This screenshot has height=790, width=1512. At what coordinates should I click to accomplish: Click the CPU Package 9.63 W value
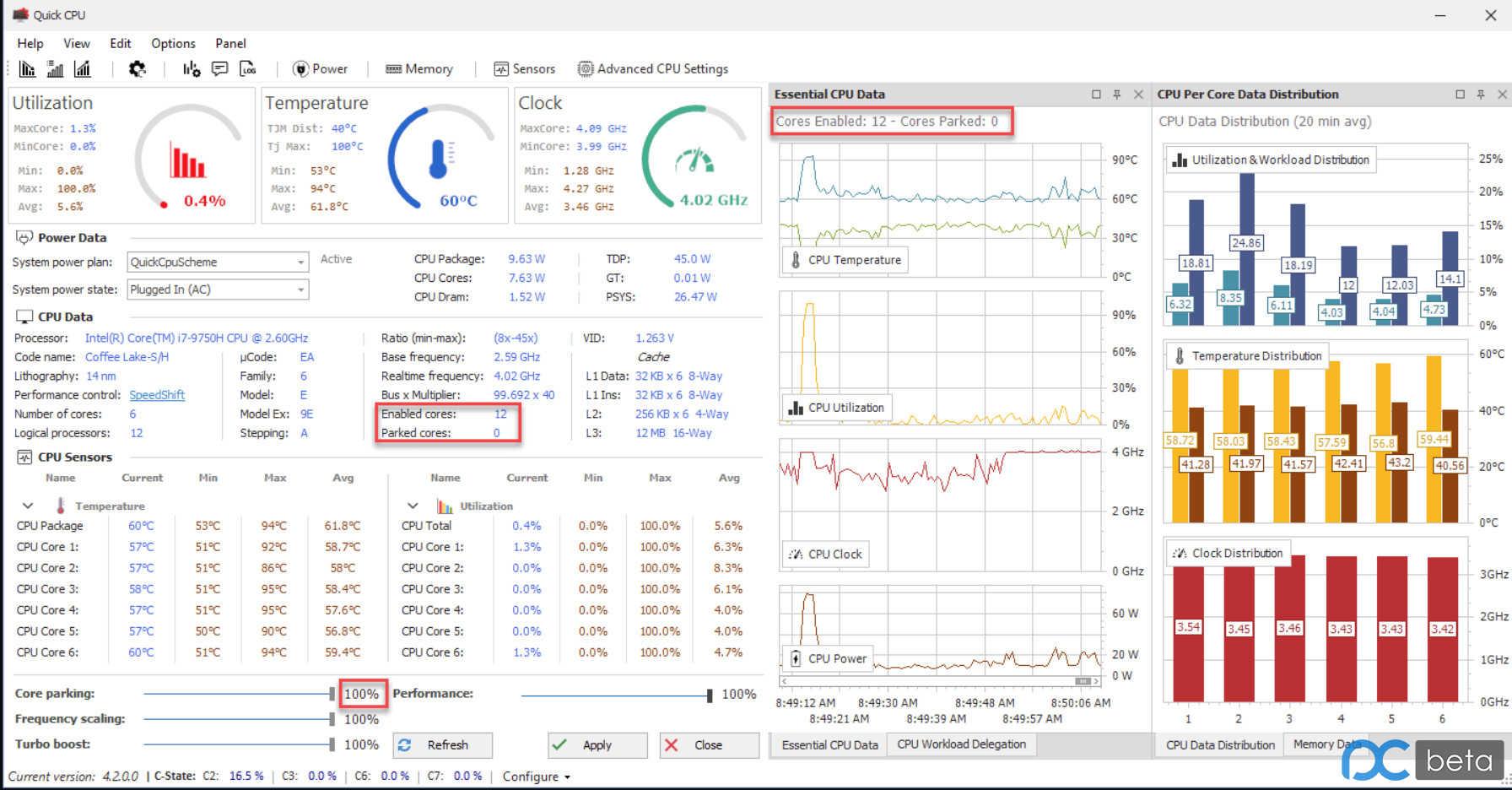tap(526, 259)
